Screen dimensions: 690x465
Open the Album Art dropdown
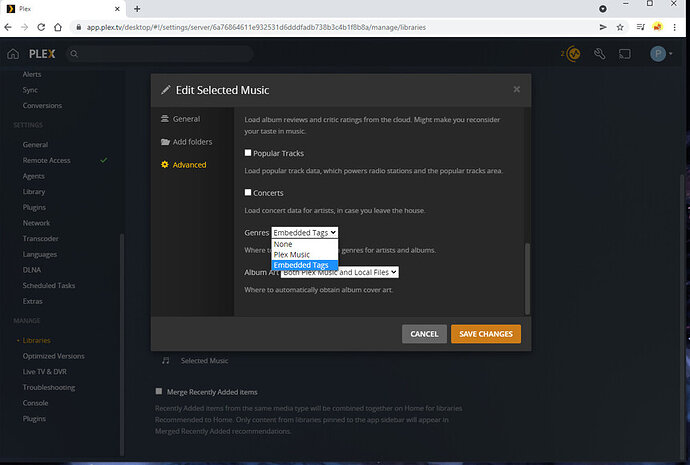[340, 272]
